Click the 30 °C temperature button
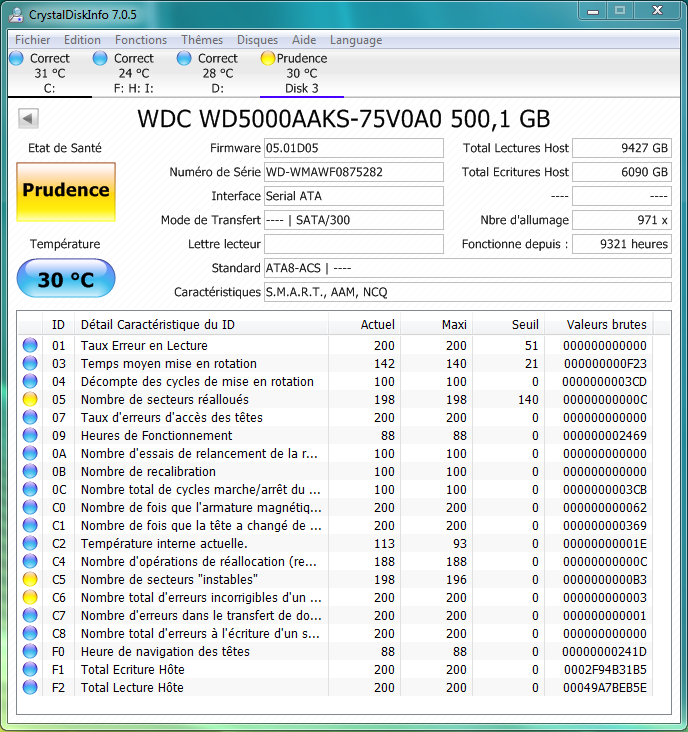This screenshot has width=688, height=732. 66,279
